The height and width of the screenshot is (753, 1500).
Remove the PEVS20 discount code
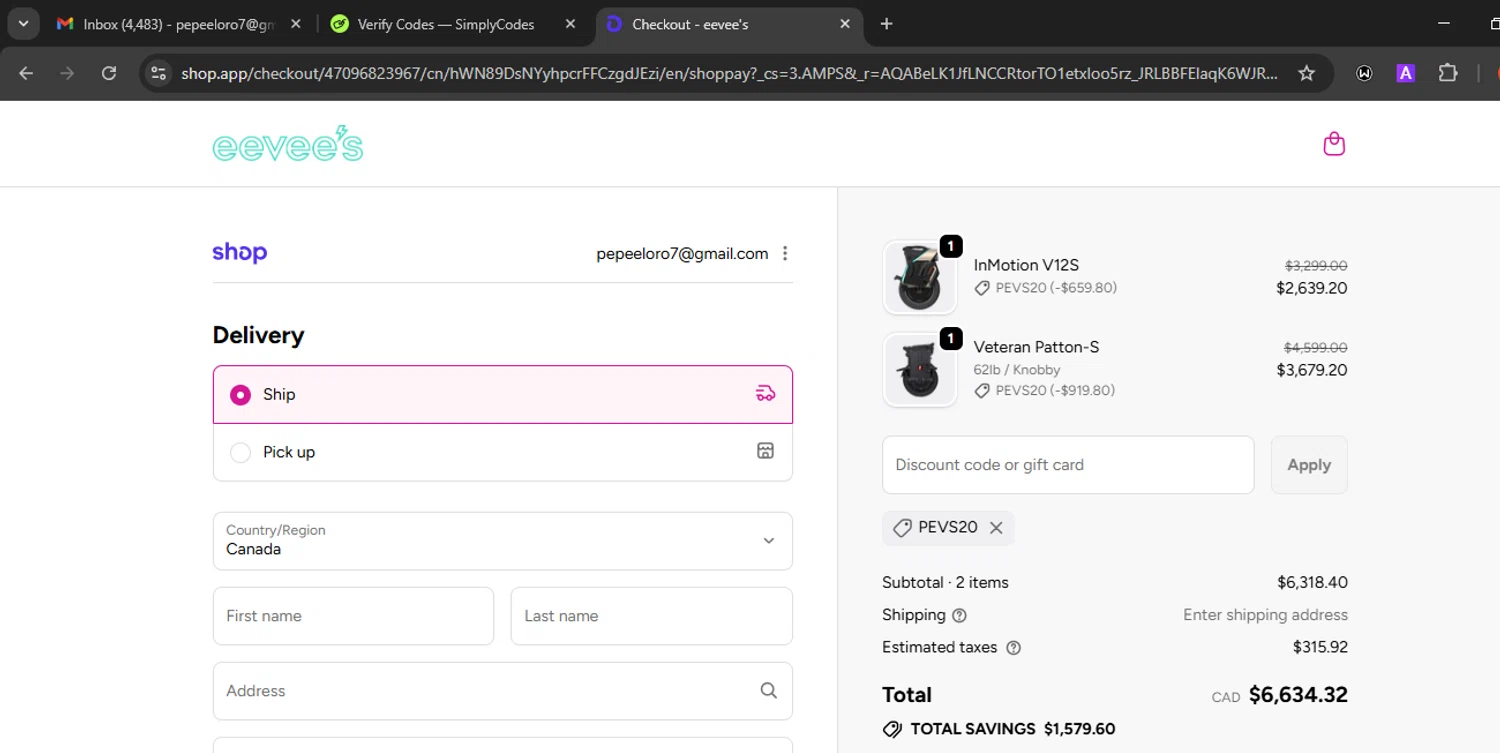click(996, 528)
